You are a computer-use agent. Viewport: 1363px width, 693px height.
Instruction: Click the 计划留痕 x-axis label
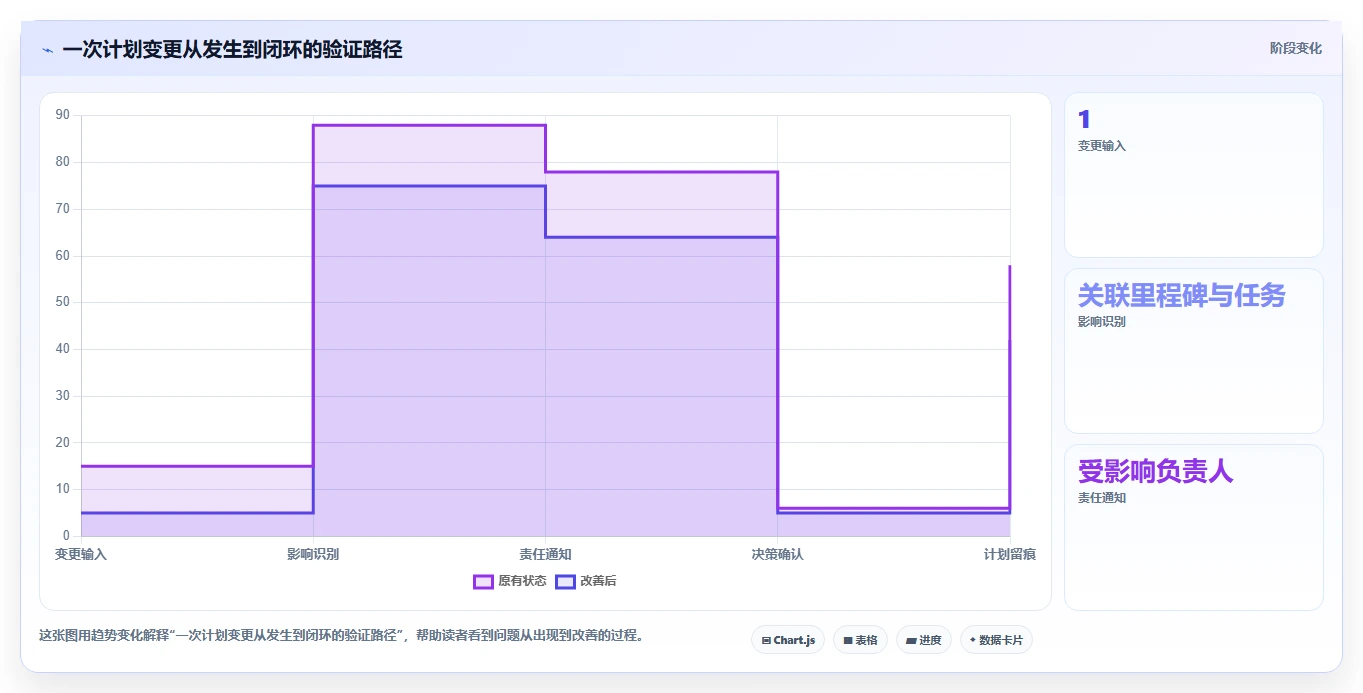coord(1009,554)
